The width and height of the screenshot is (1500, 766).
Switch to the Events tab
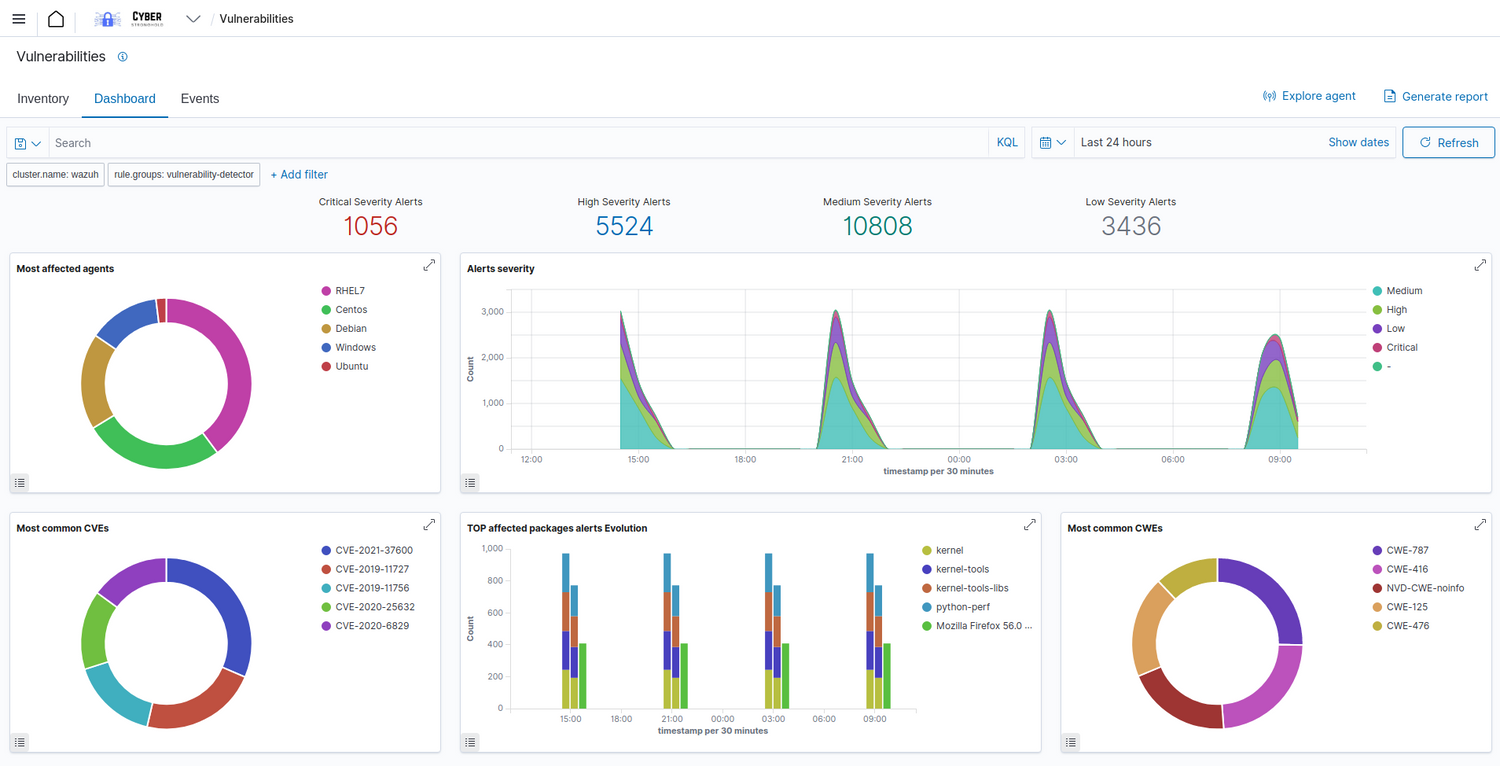click(200, 99)
